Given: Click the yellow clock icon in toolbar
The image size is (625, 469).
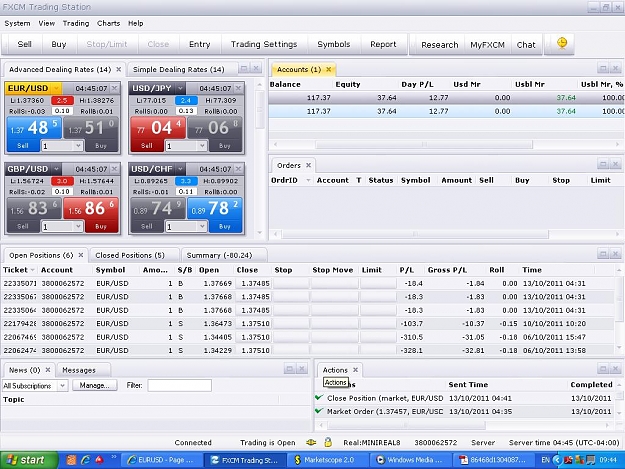Looking at the screenshot, I should tap(562, 43).
